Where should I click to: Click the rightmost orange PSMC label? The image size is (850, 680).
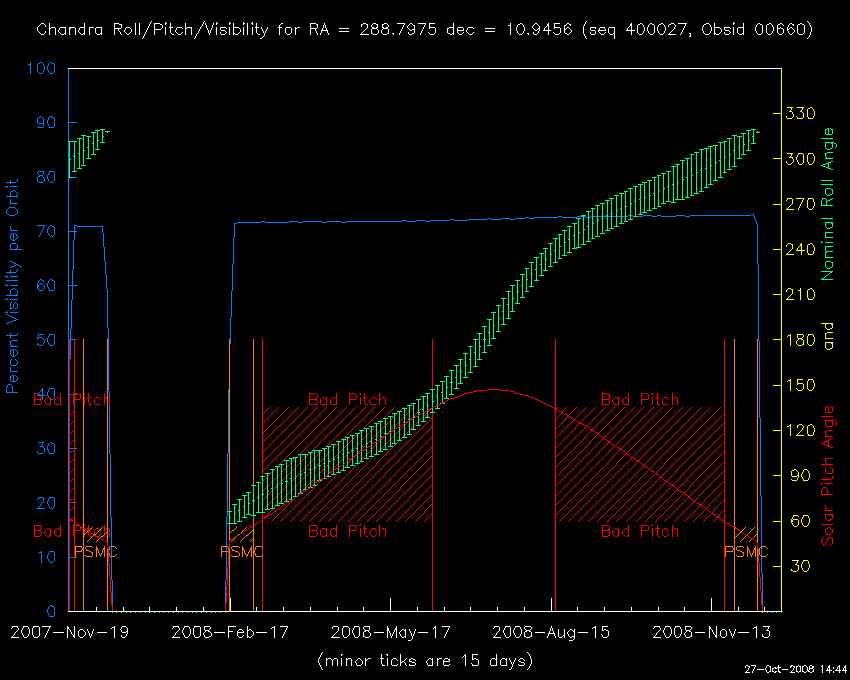point(746,551)
